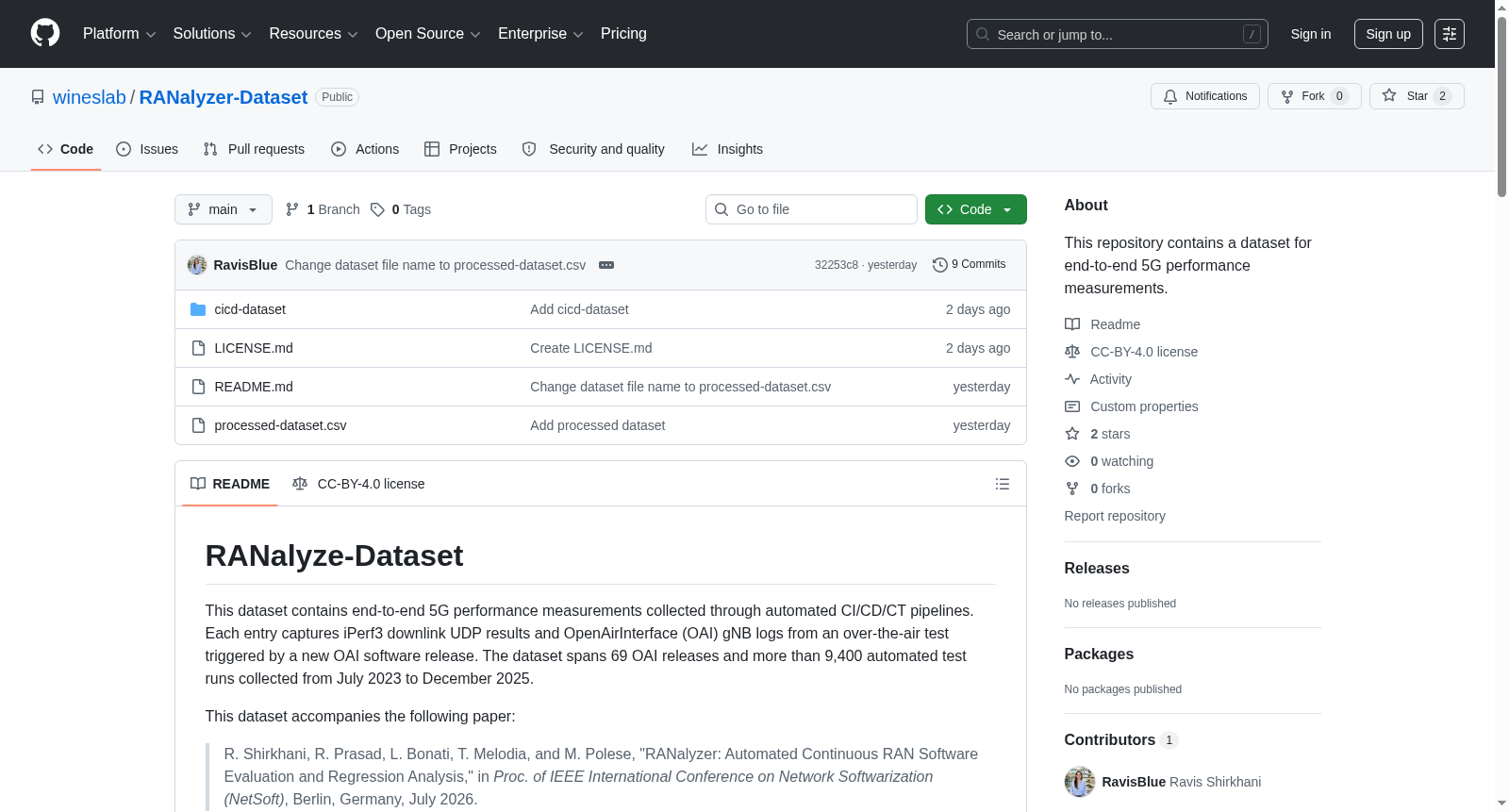
Task: Click the branch icon next to 1 Branch
Action: coord(292,209)
